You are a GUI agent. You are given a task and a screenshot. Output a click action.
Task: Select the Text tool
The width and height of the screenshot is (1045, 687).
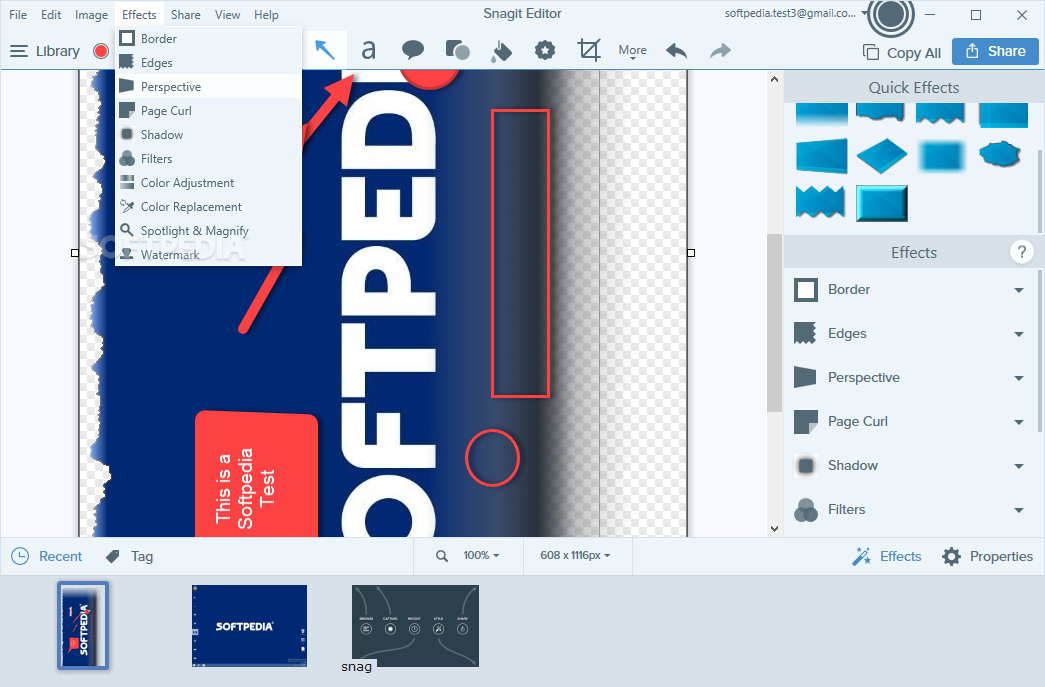click(x=368, y=50)
